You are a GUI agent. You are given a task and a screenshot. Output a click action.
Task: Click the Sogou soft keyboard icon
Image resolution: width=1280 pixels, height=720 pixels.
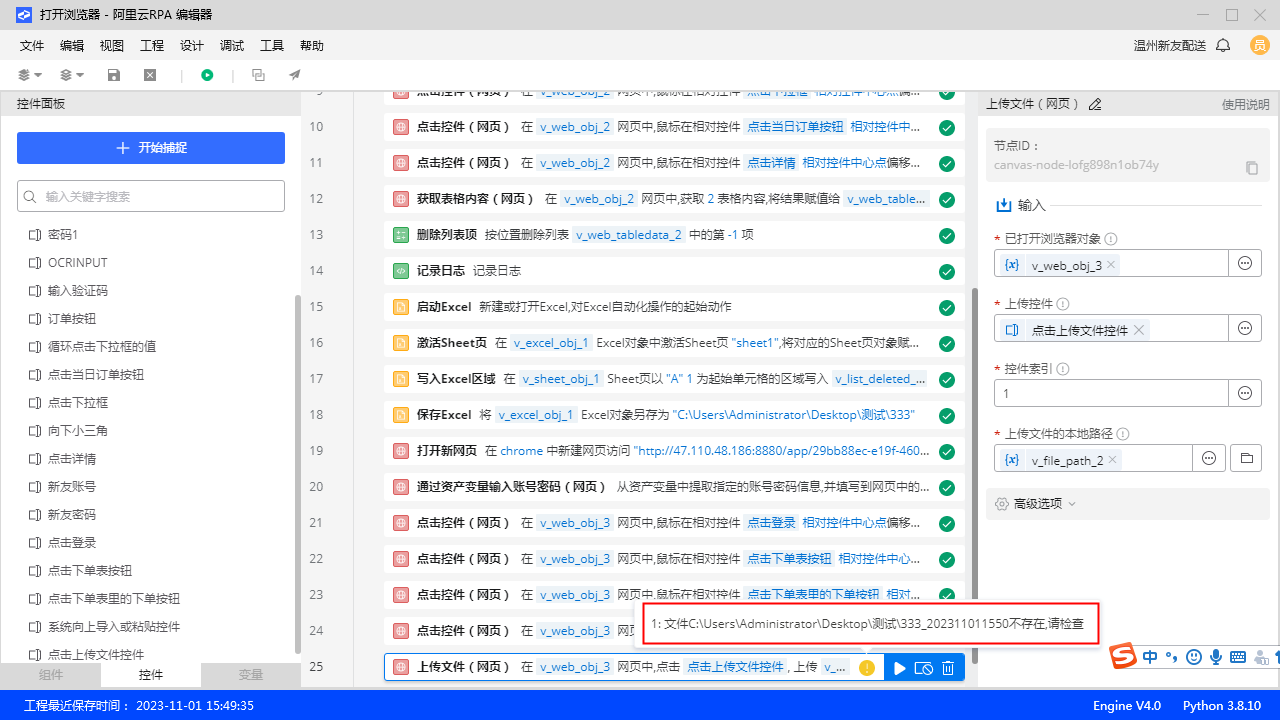(x=1237, y=657)
